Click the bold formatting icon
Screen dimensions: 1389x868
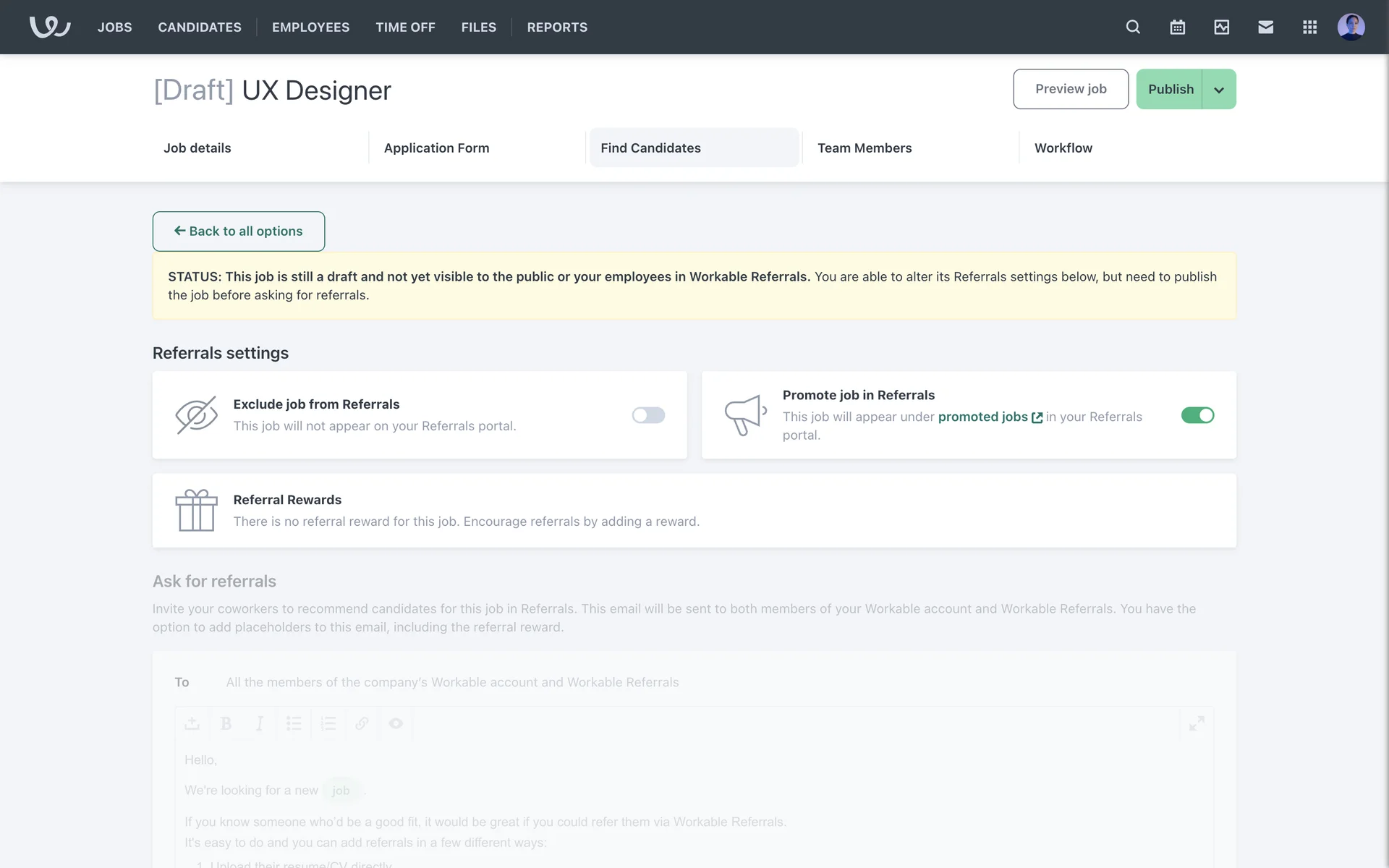click(226, 723)
